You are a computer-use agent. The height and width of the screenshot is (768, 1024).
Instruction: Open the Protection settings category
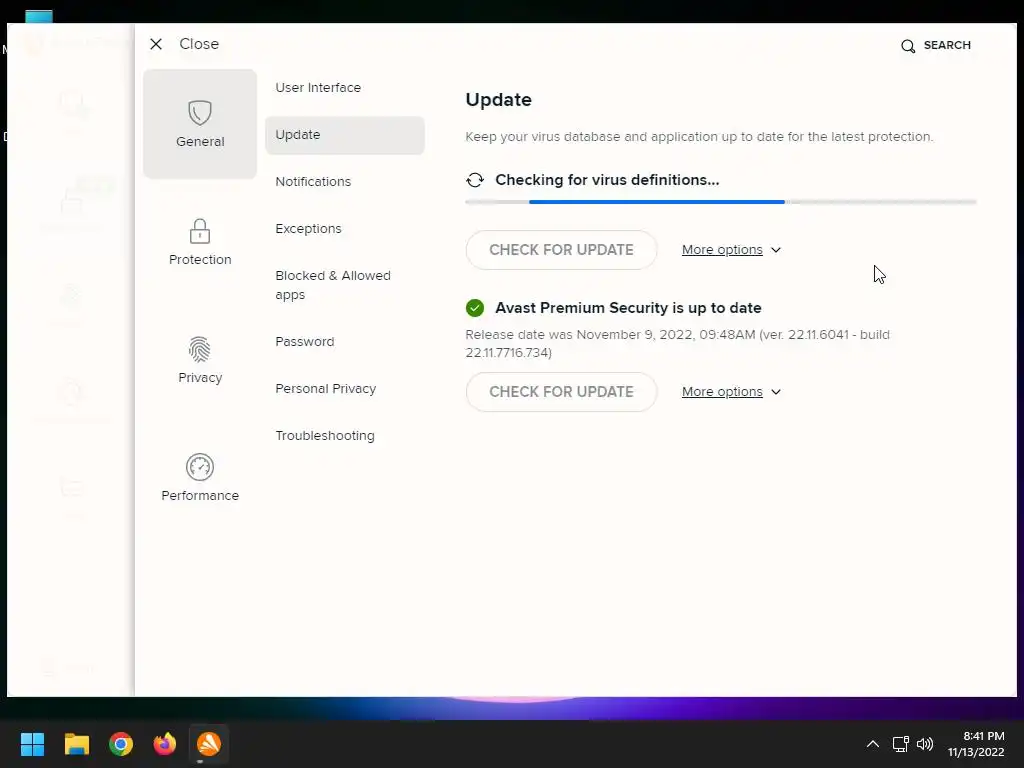pyautogui.click(x=200, y=242)
